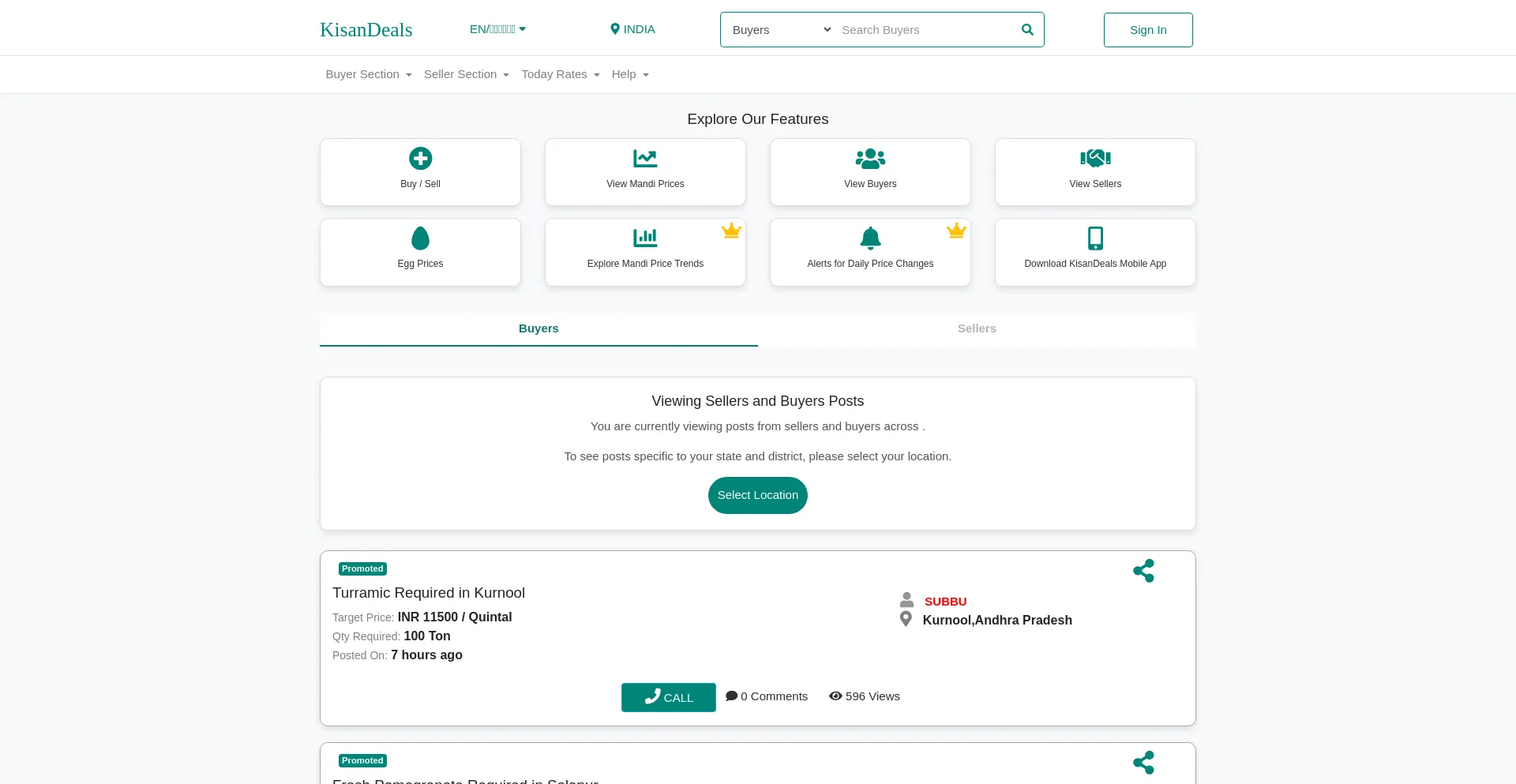
Task: Switch to the Buyers tab
Action: 538,329
